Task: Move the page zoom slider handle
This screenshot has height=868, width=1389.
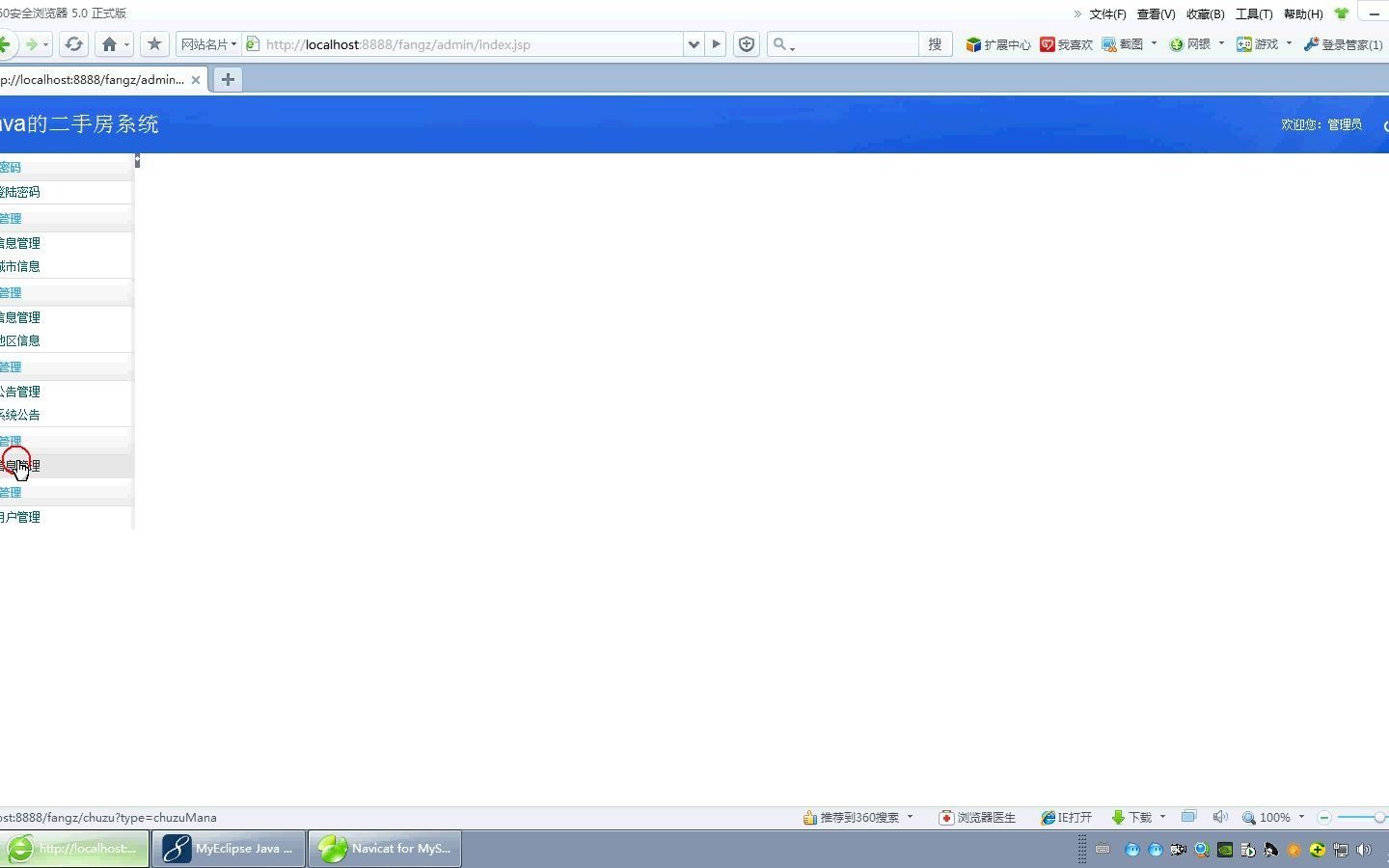Action: pyautogui.click(x=1379, y=818)
